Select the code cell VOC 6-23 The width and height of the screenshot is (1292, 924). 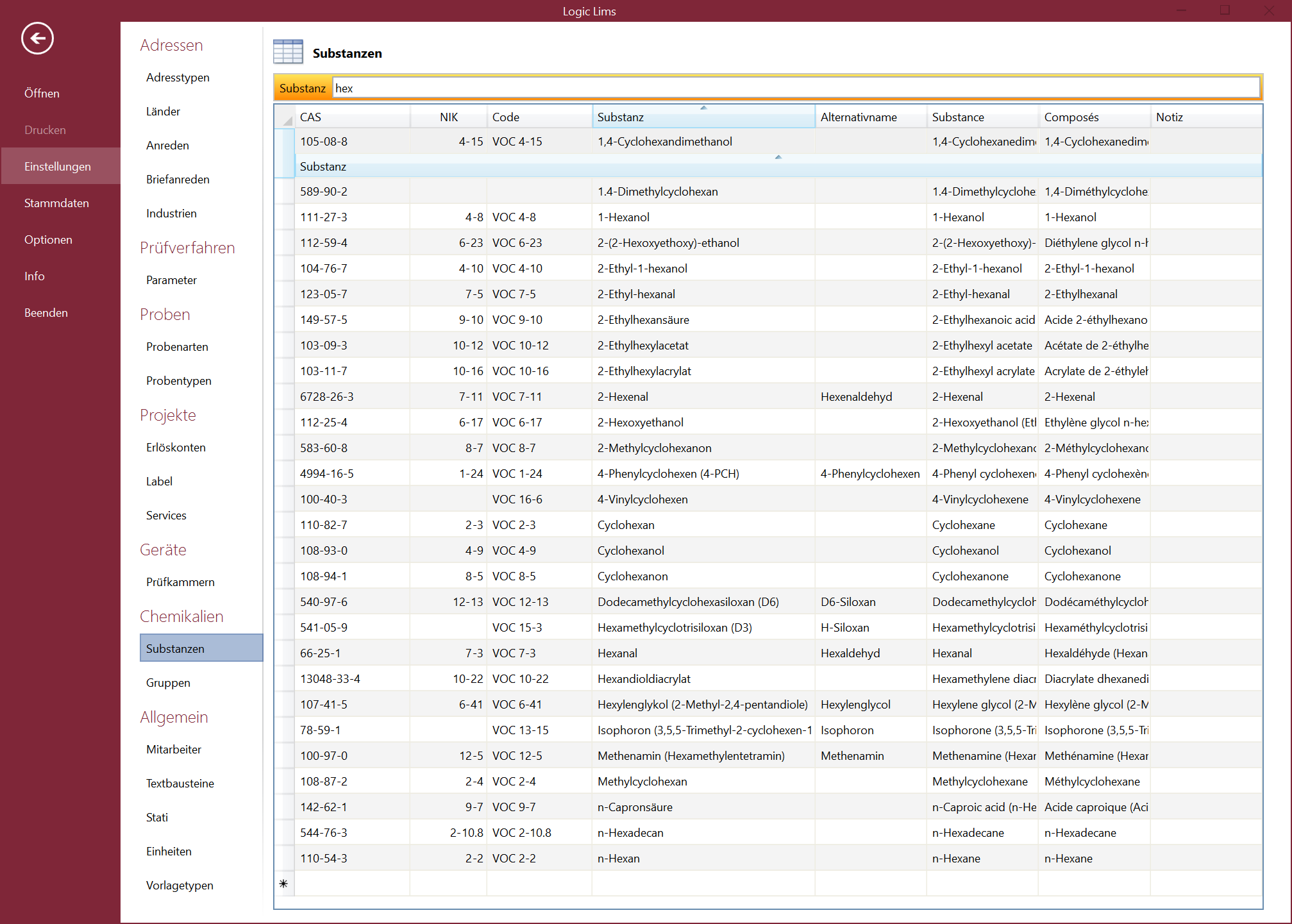(539, 243)
